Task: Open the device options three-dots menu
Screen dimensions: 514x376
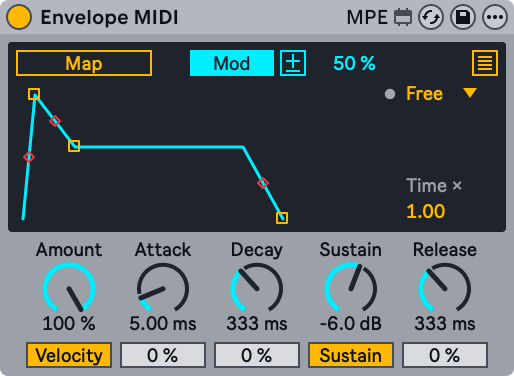Action: pyautogui.click(x=495, y=17)
